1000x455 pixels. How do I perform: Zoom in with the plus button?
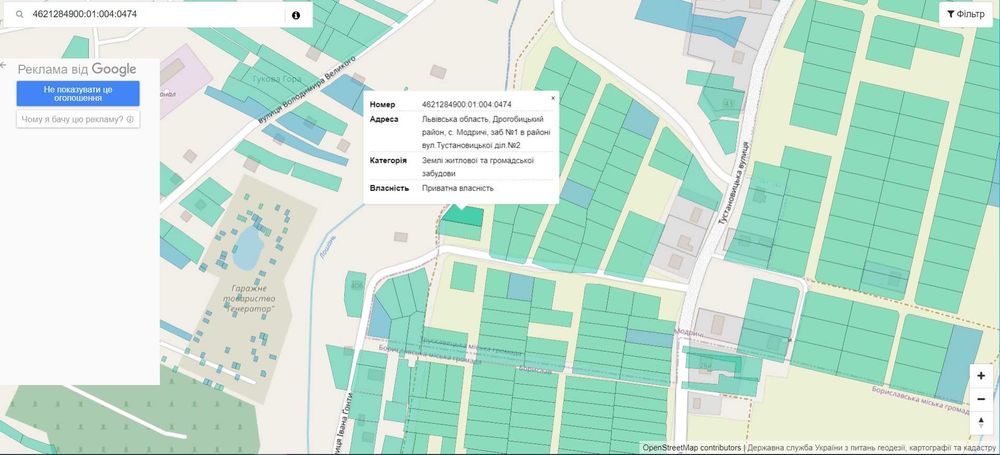(981, 376)
